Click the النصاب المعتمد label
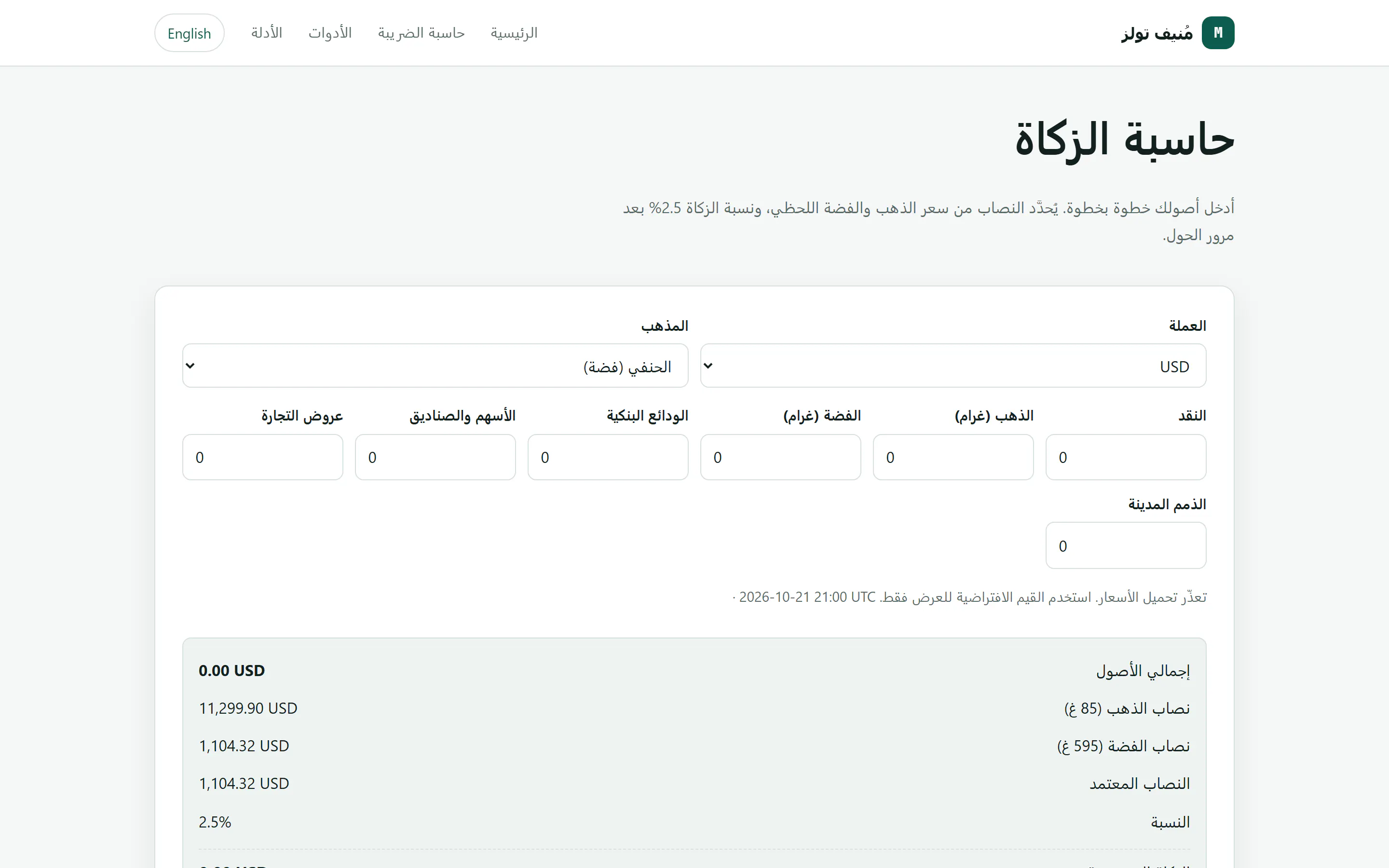This screenshot has width=1389, height=868. pyautogui.click(x=1139, y=784)
